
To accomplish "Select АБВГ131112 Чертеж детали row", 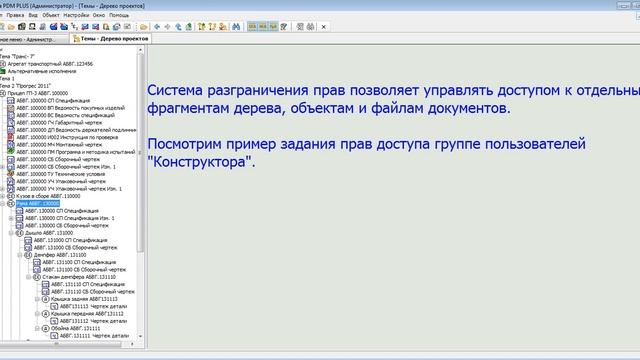I will pos(93,321).
